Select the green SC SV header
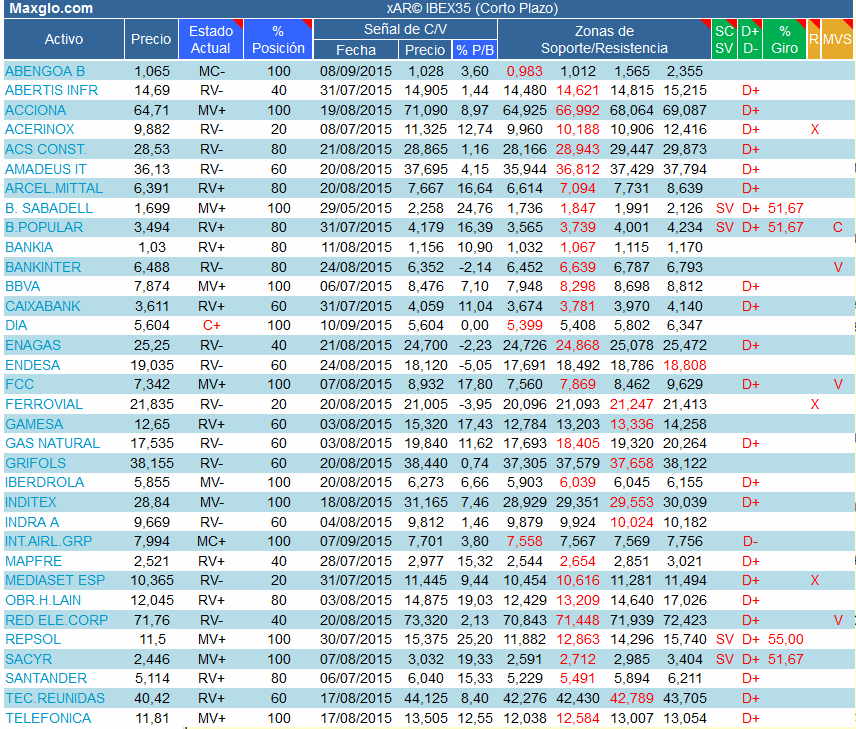The image size is (856, 729). (724, 40)
